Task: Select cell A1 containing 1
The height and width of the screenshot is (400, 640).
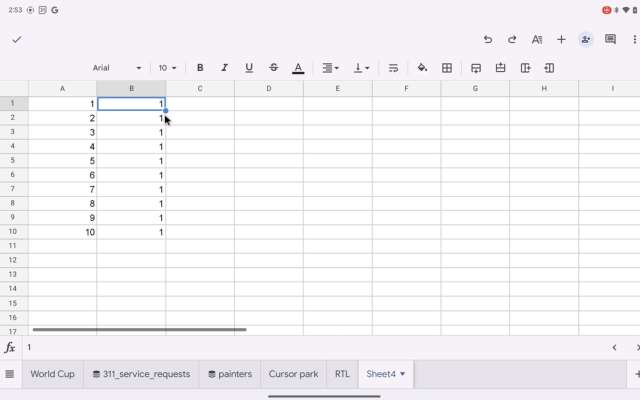Action: 62,104
